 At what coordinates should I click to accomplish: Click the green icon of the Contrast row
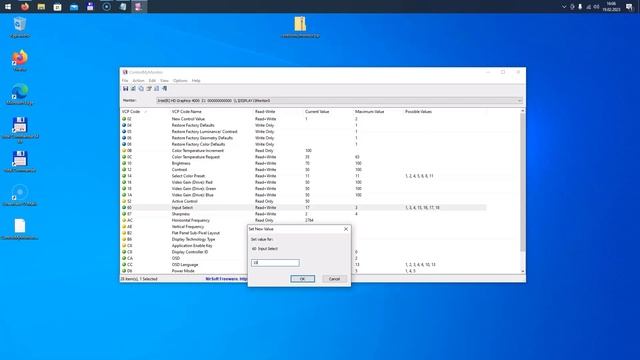point(124,169)
